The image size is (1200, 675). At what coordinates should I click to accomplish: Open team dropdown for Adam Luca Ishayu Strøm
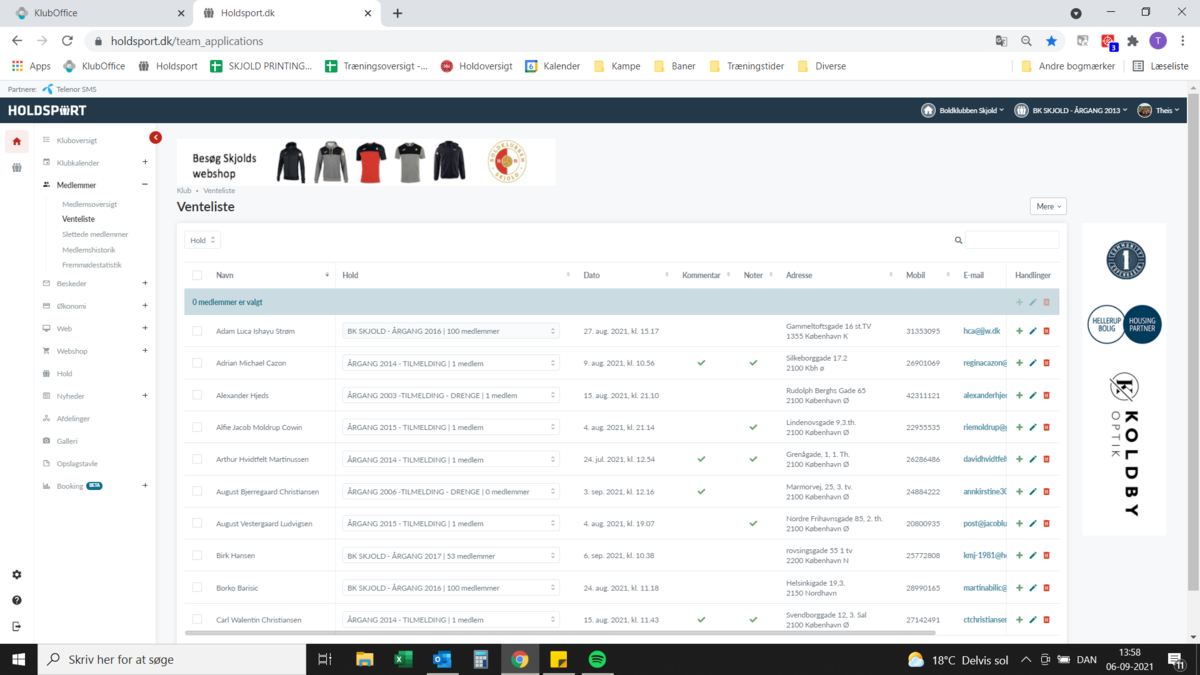click(450, 331)
